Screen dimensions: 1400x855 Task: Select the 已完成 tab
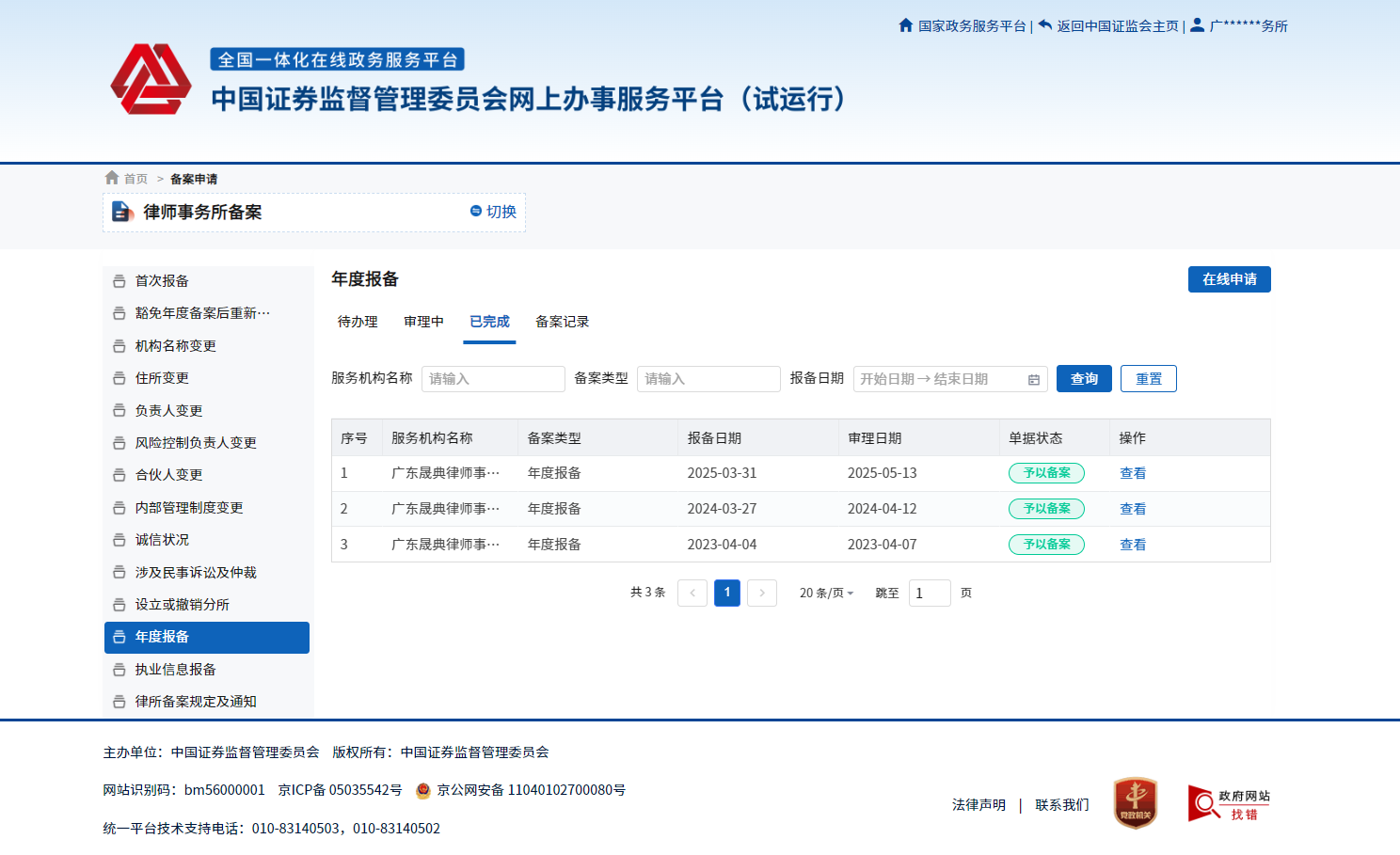point(489,322)
